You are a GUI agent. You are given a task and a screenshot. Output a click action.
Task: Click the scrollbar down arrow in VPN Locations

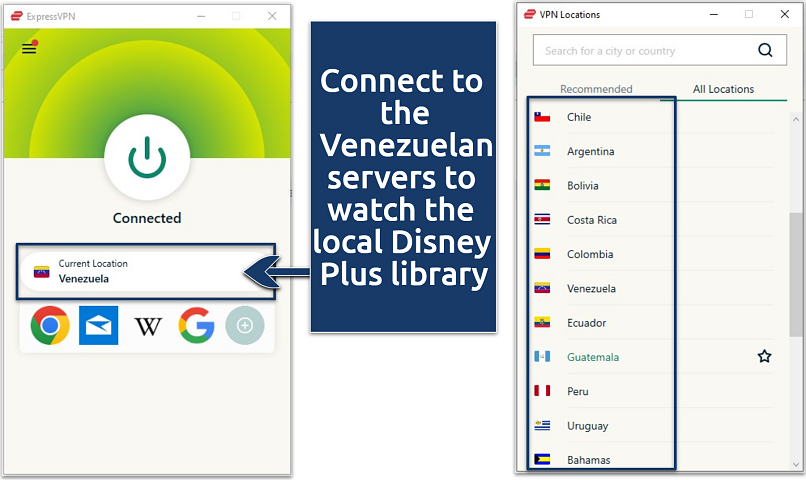[796, 465]
